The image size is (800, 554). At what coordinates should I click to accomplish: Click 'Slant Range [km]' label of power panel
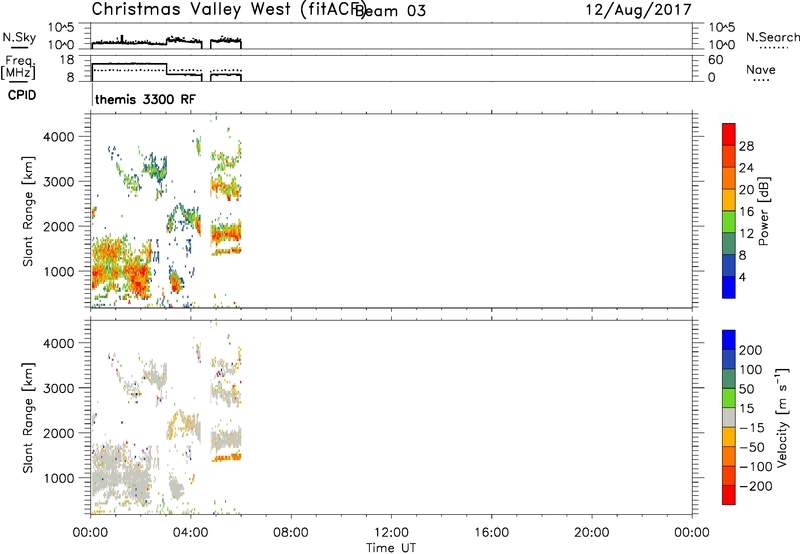pyautogui.click(x=28, y=211)
